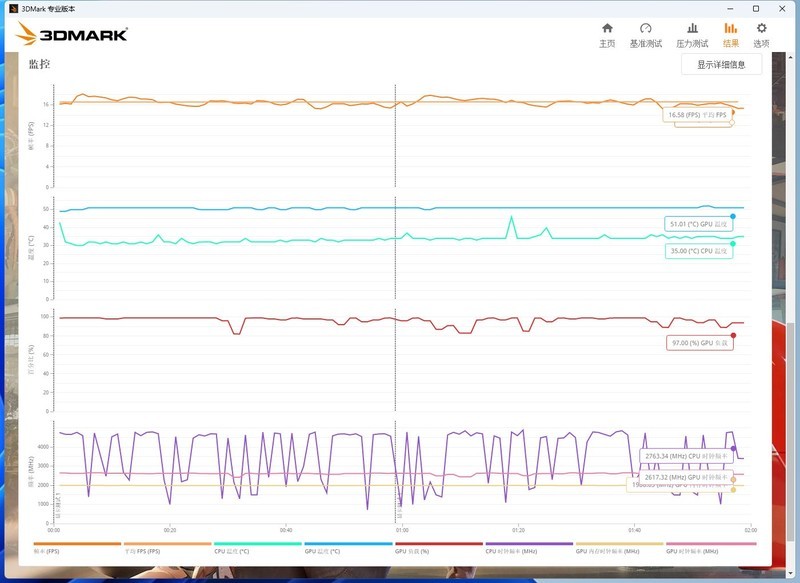Click the 监控 section heading
The image size is (800, 583).
[39, 64]
